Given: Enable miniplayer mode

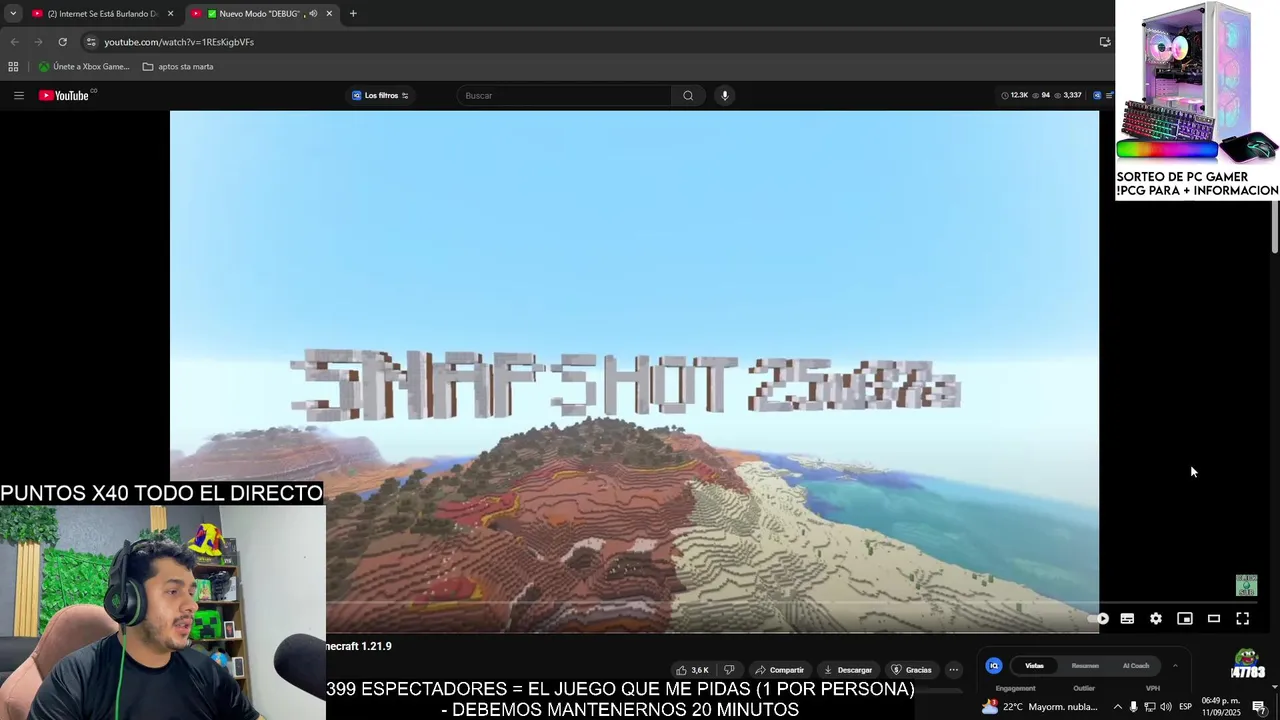Looking at the screenshot, I should [x=1185, y=618].
